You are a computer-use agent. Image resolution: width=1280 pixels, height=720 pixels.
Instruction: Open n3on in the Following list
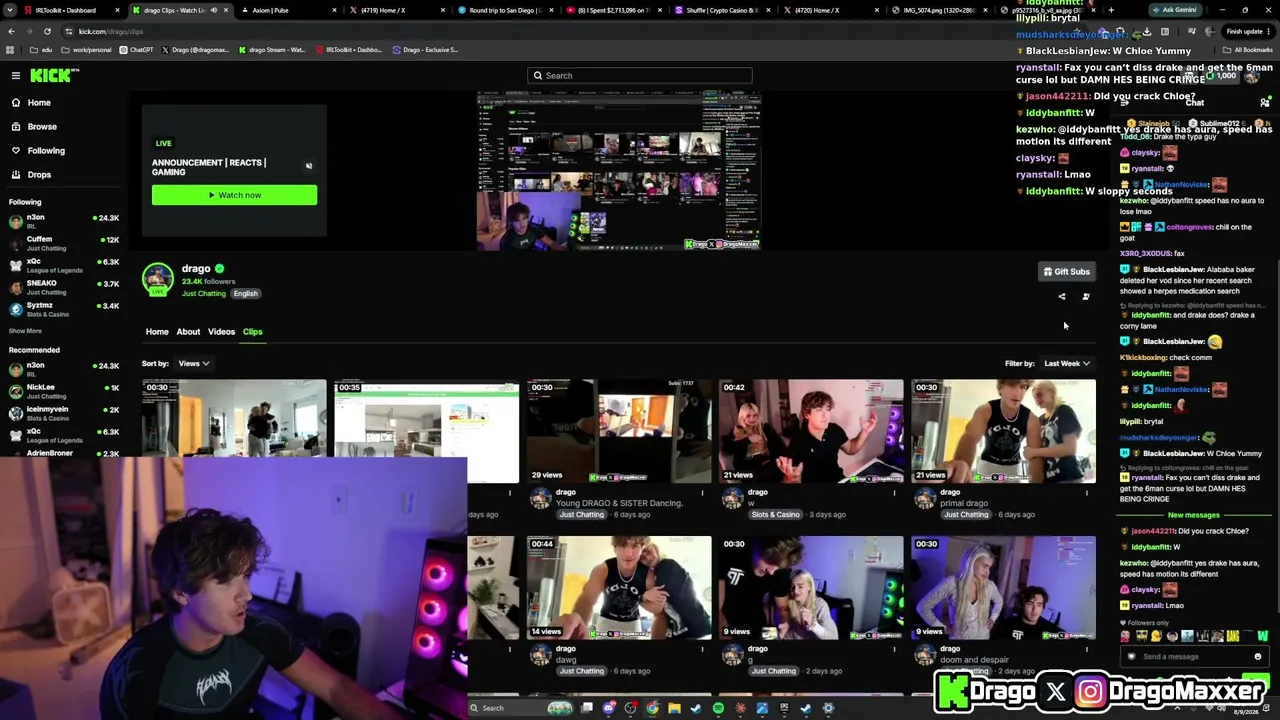(x=63, y=220)
